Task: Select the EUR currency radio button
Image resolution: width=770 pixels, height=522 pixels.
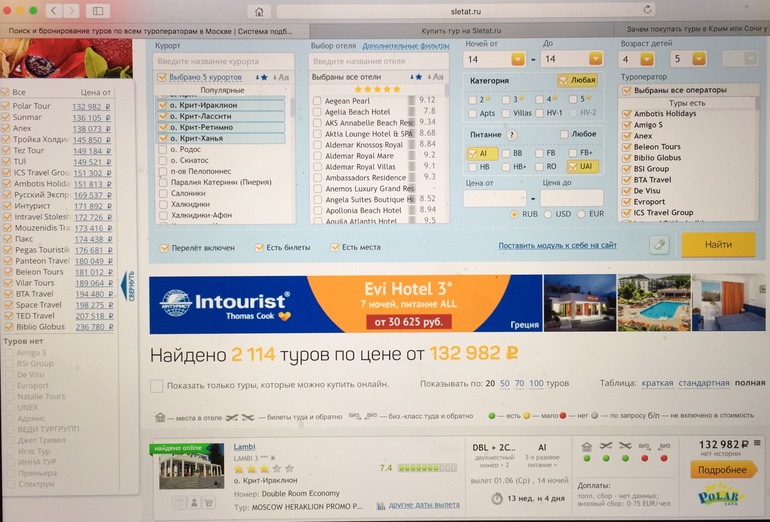Action: click(x=581, y=214)
